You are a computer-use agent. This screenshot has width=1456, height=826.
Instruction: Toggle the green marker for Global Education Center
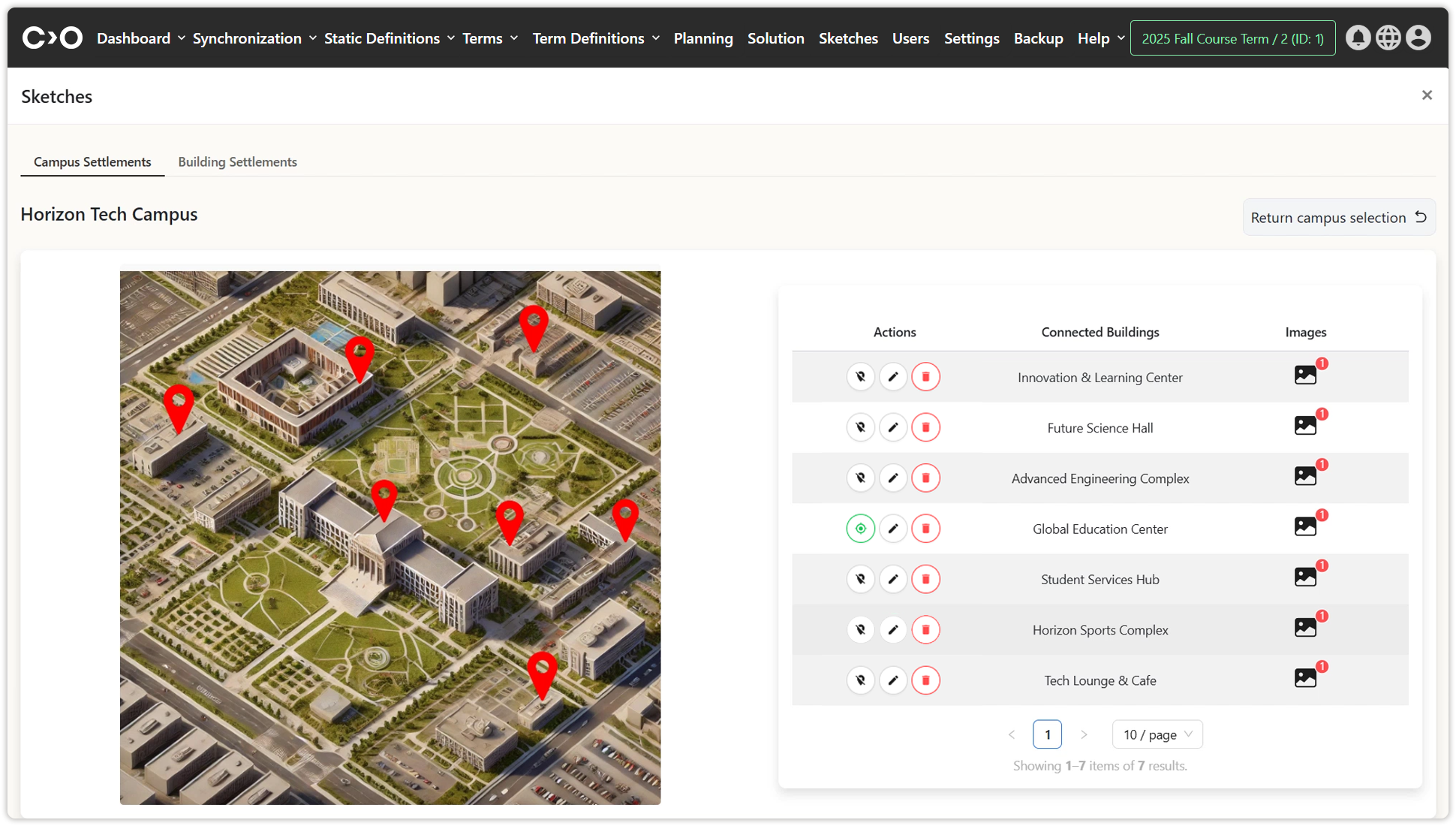pyautogui.click(x=861, y=529)
